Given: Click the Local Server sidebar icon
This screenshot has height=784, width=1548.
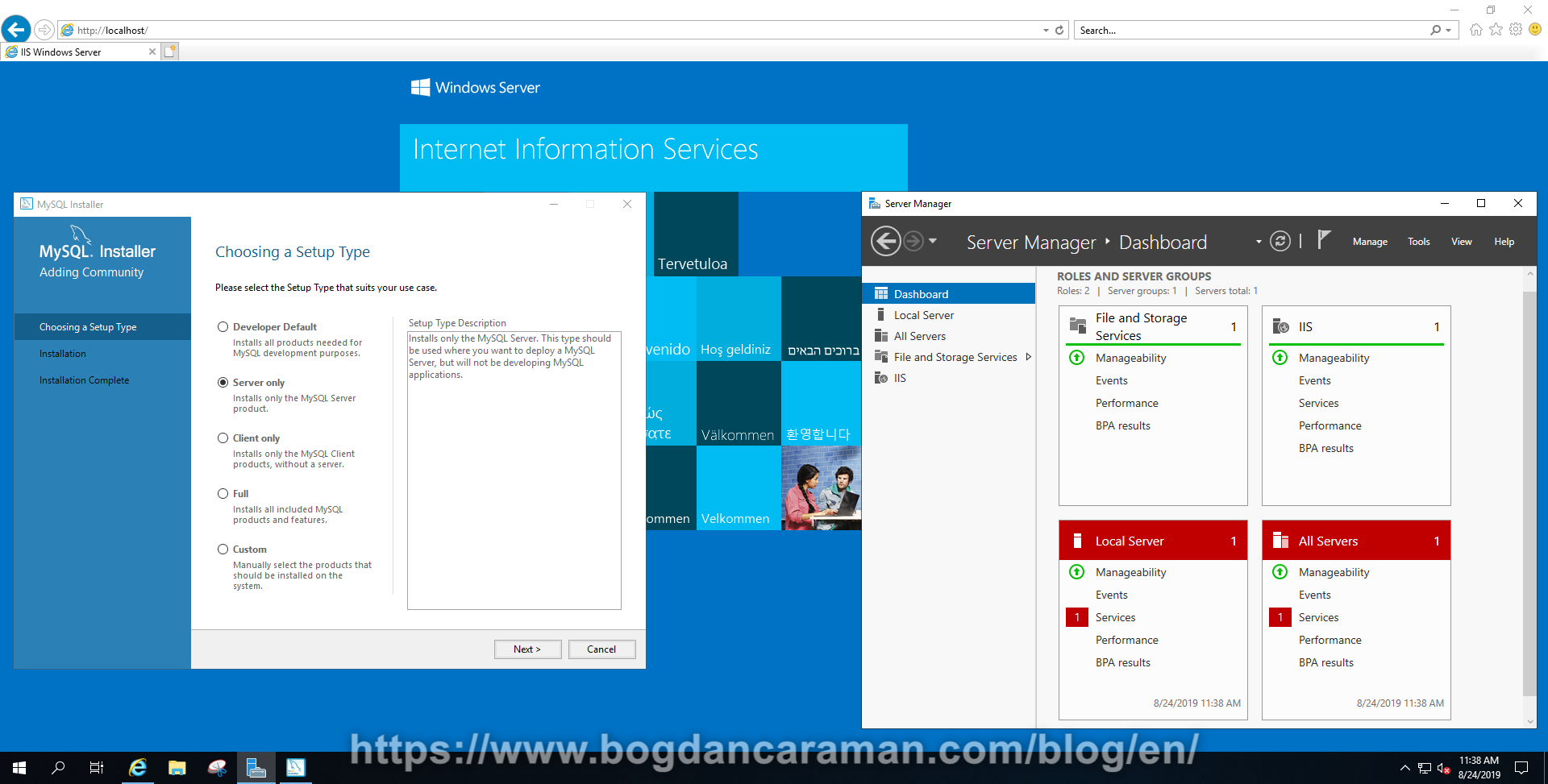Looking at the screenshot, I should coord(881,315).
